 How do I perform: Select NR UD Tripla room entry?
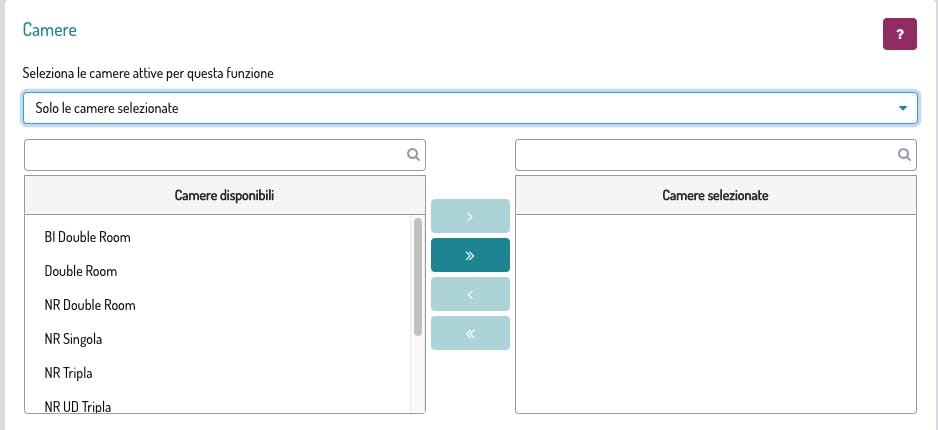pyautogui.click(x=78, y=406)
